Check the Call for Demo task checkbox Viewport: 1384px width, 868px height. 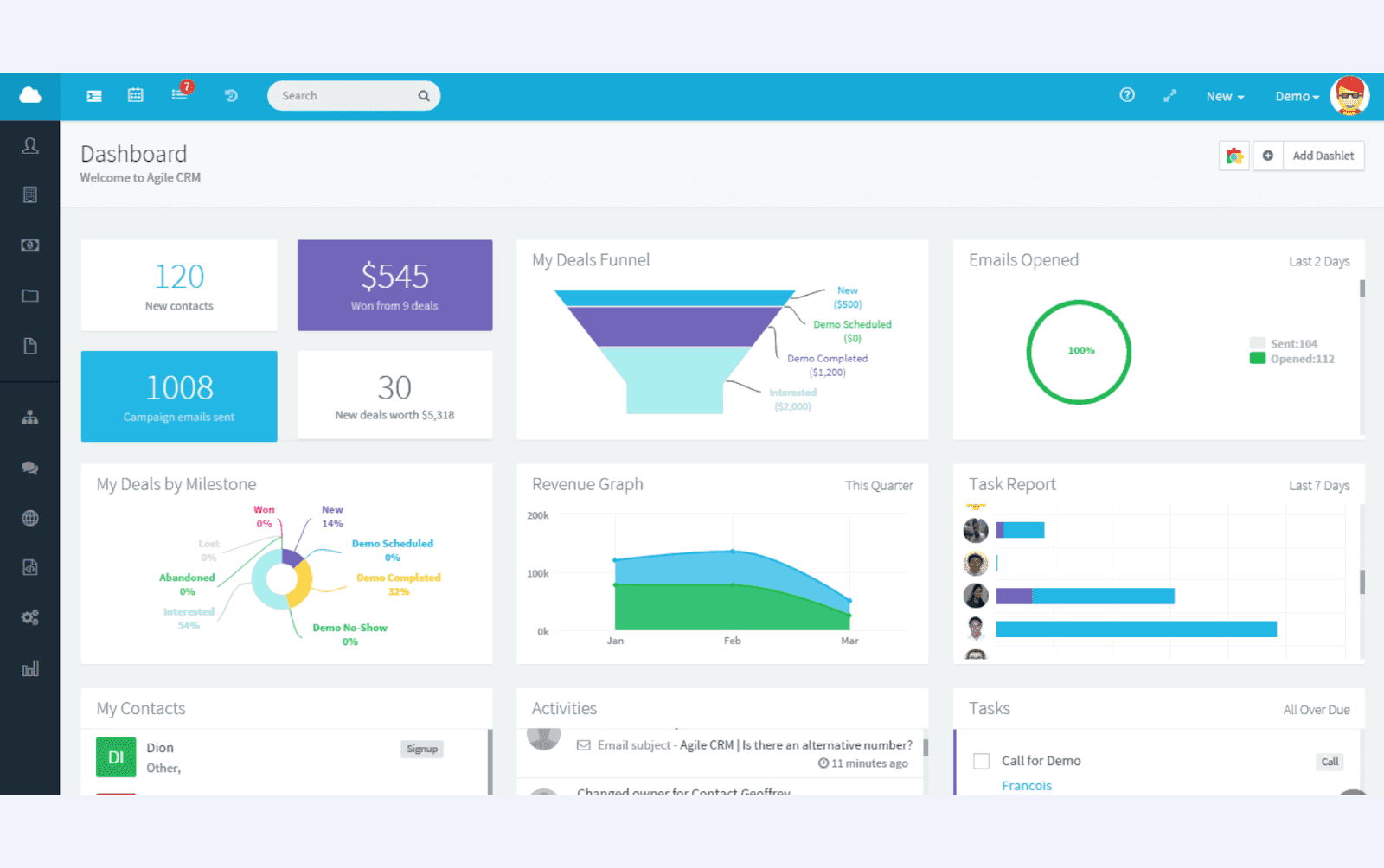pos(982,761)
